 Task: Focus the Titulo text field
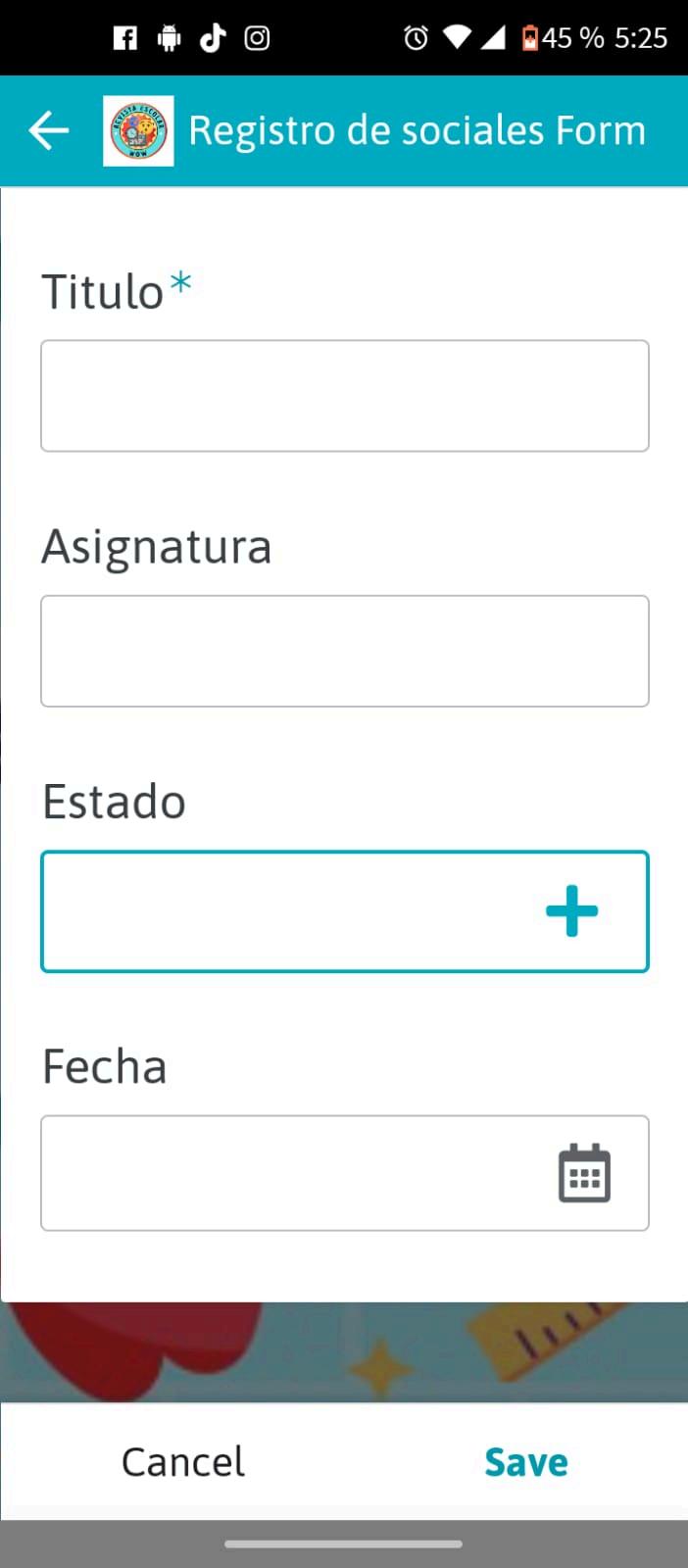pos(344,396)
